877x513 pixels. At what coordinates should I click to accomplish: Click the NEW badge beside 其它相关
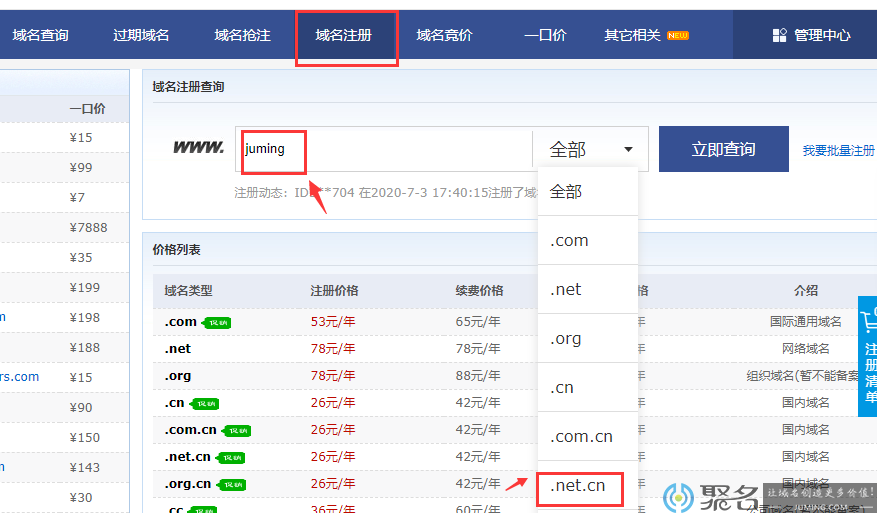tap(678, 35)
